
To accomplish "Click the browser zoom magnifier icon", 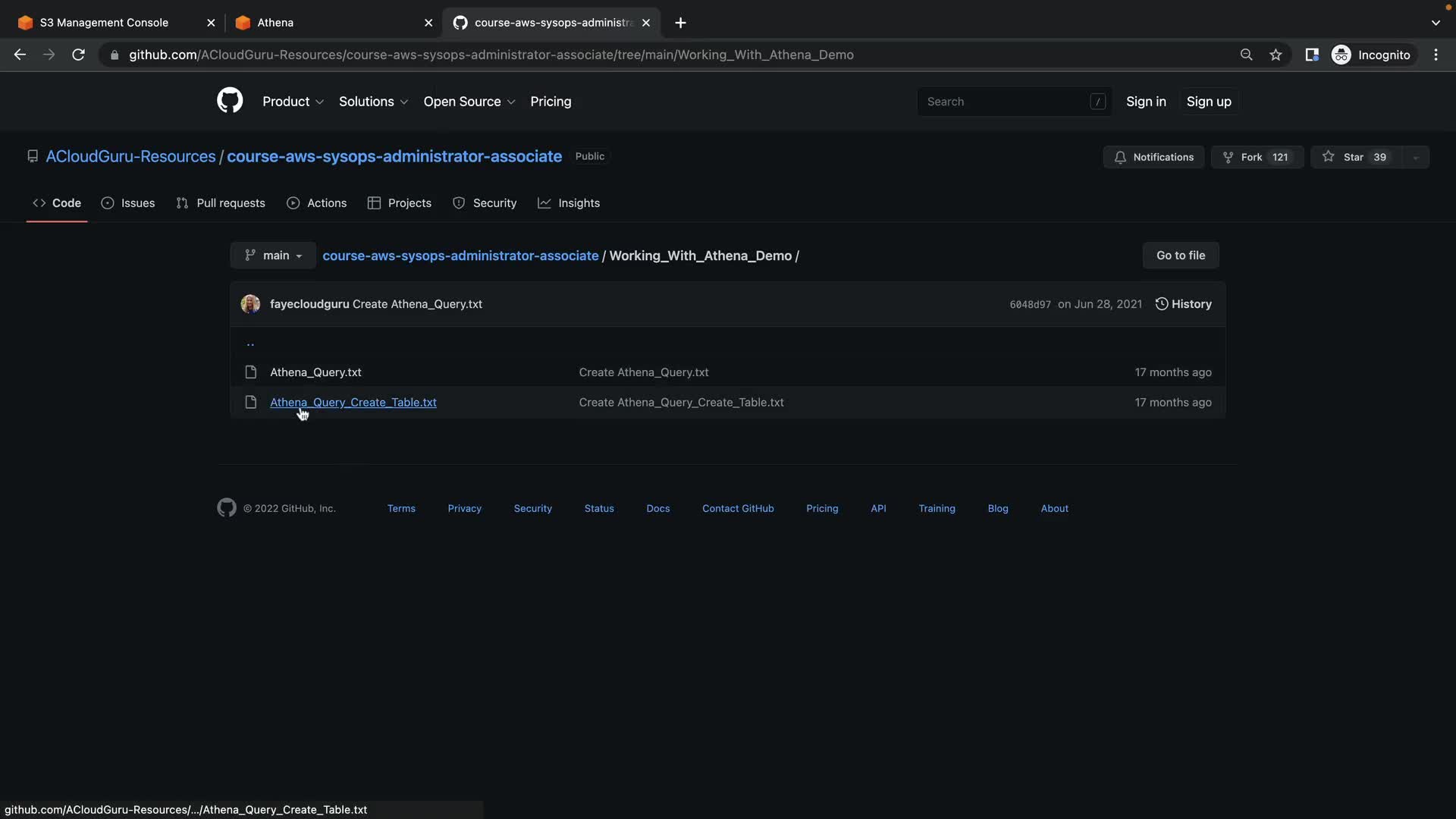I will (1246, 55).
